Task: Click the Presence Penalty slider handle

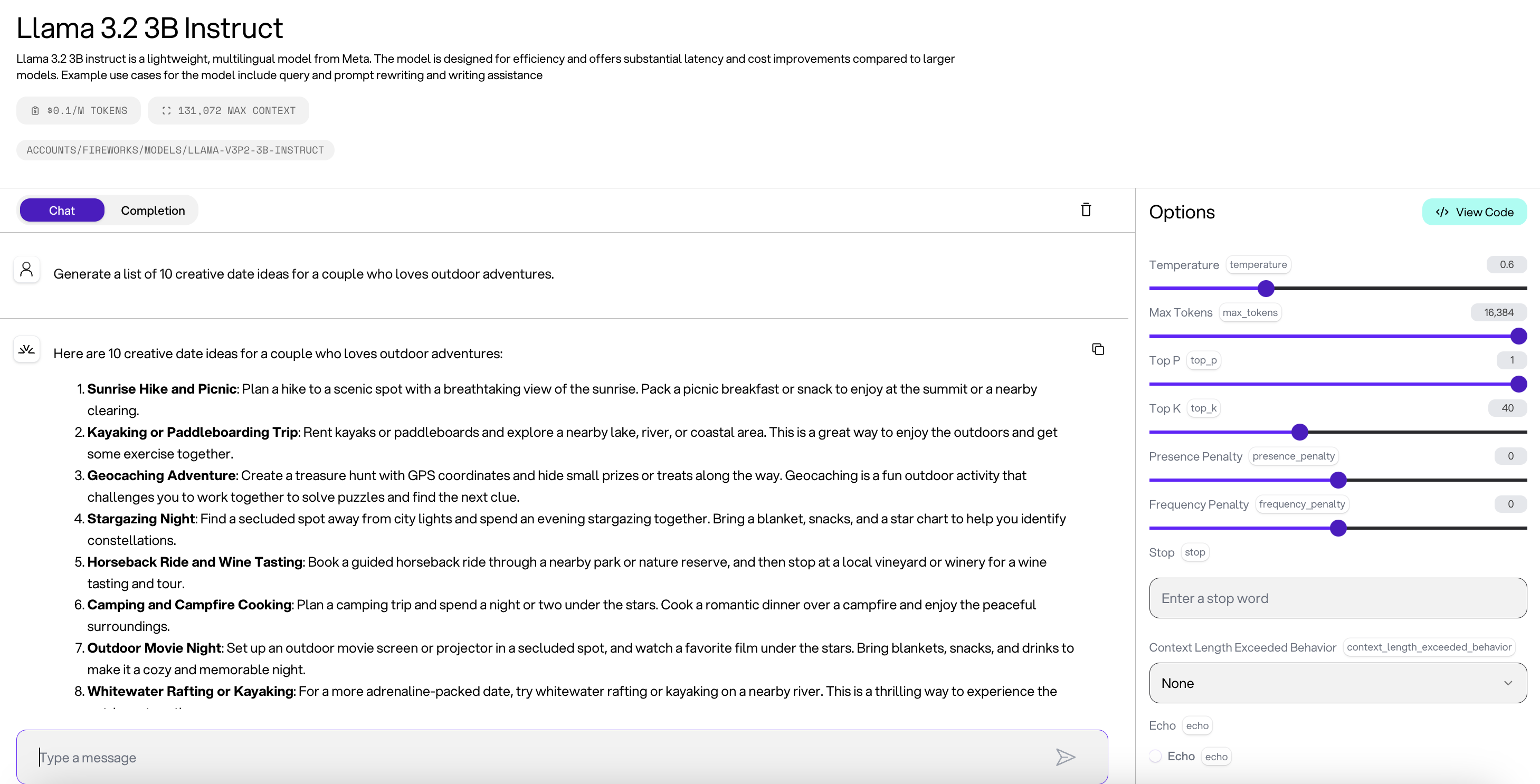Action: (1338, 480)
